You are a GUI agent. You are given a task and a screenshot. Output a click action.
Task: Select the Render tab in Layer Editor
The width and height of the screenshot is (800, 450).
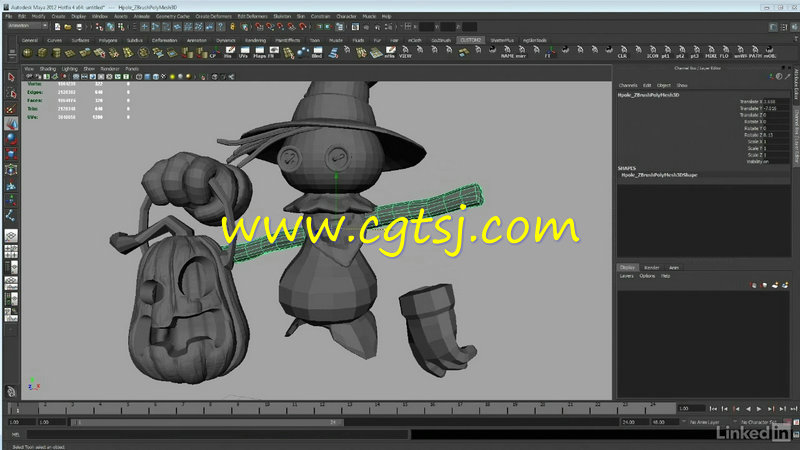[652, 267]
